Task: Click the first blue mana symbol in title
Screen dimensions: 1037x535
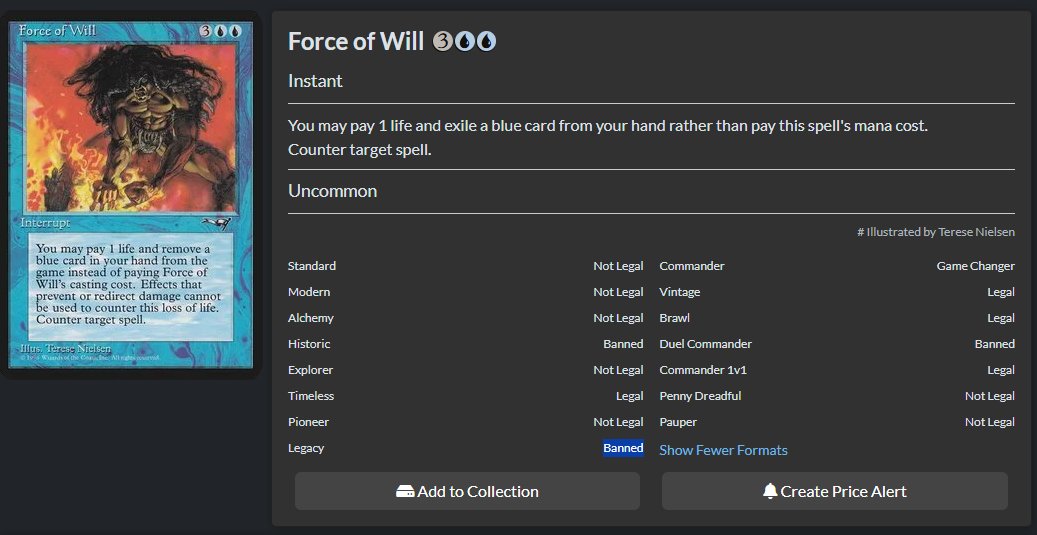Action: click(x=464, y=42)
